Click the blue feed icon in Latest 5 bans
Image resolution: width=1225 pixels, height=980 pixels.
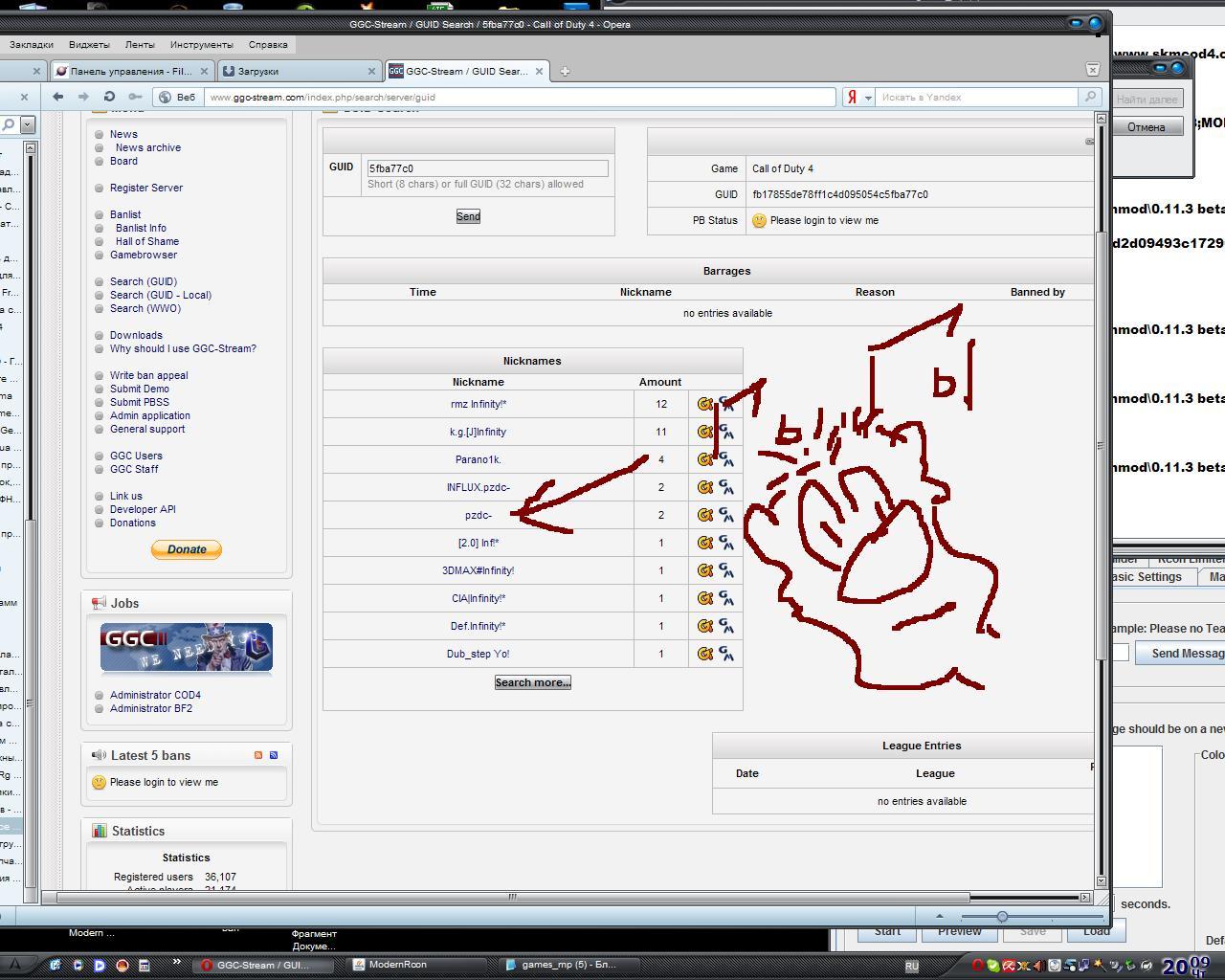tap(274, 755)
